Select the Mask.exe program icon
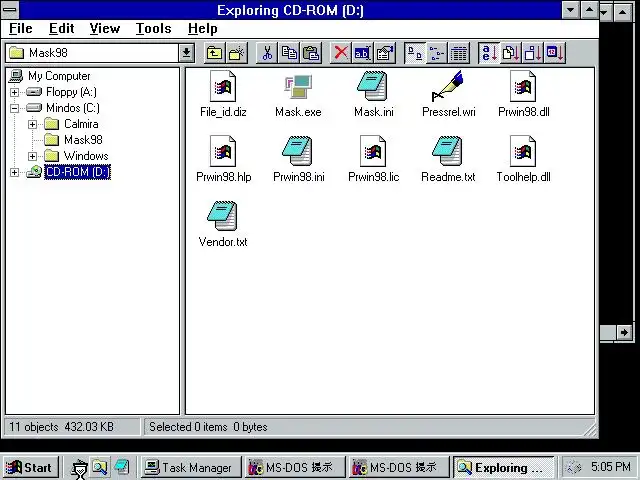Viewport: 640px width, 480px height. click(298, 87)
